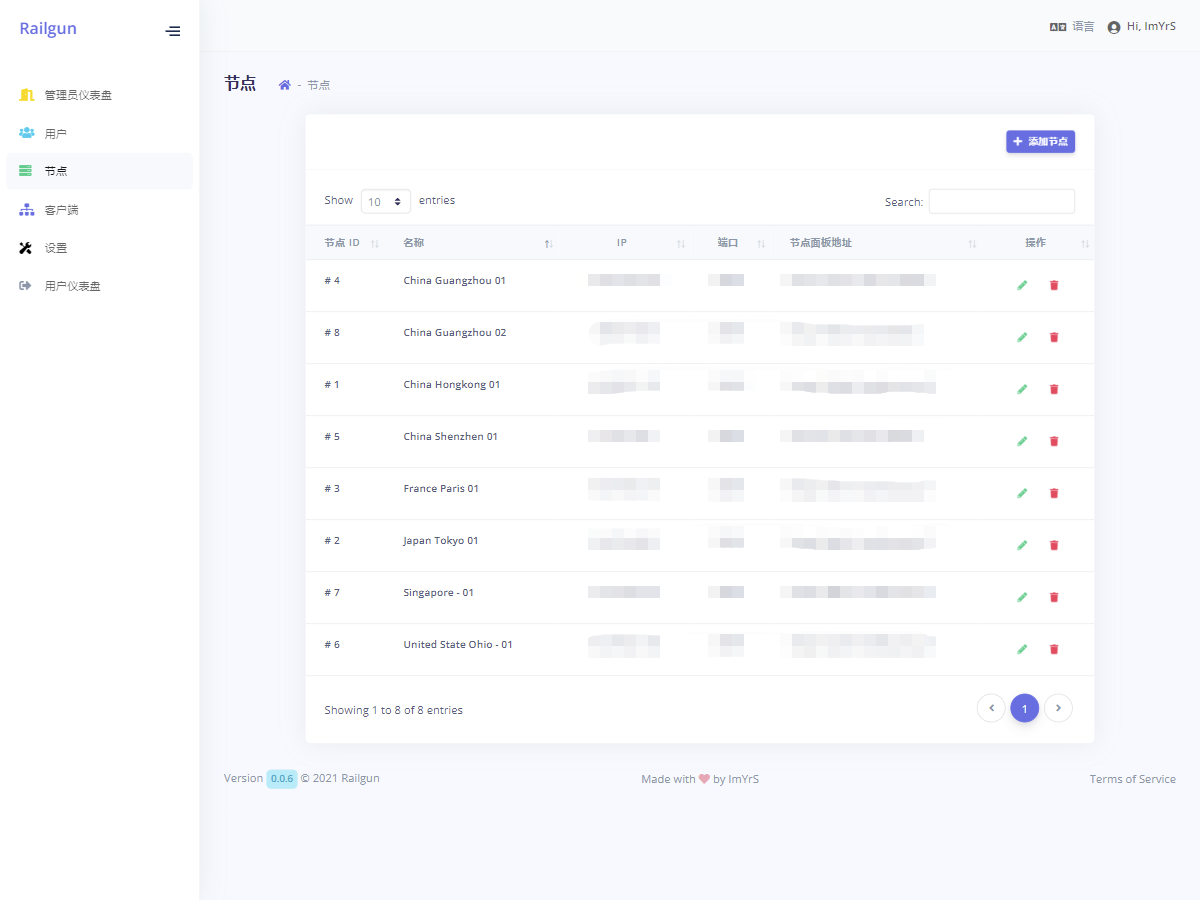Screen dimensions: 1200x900
Task: Open the Terms of Service link
Action: coord(1132,779)
